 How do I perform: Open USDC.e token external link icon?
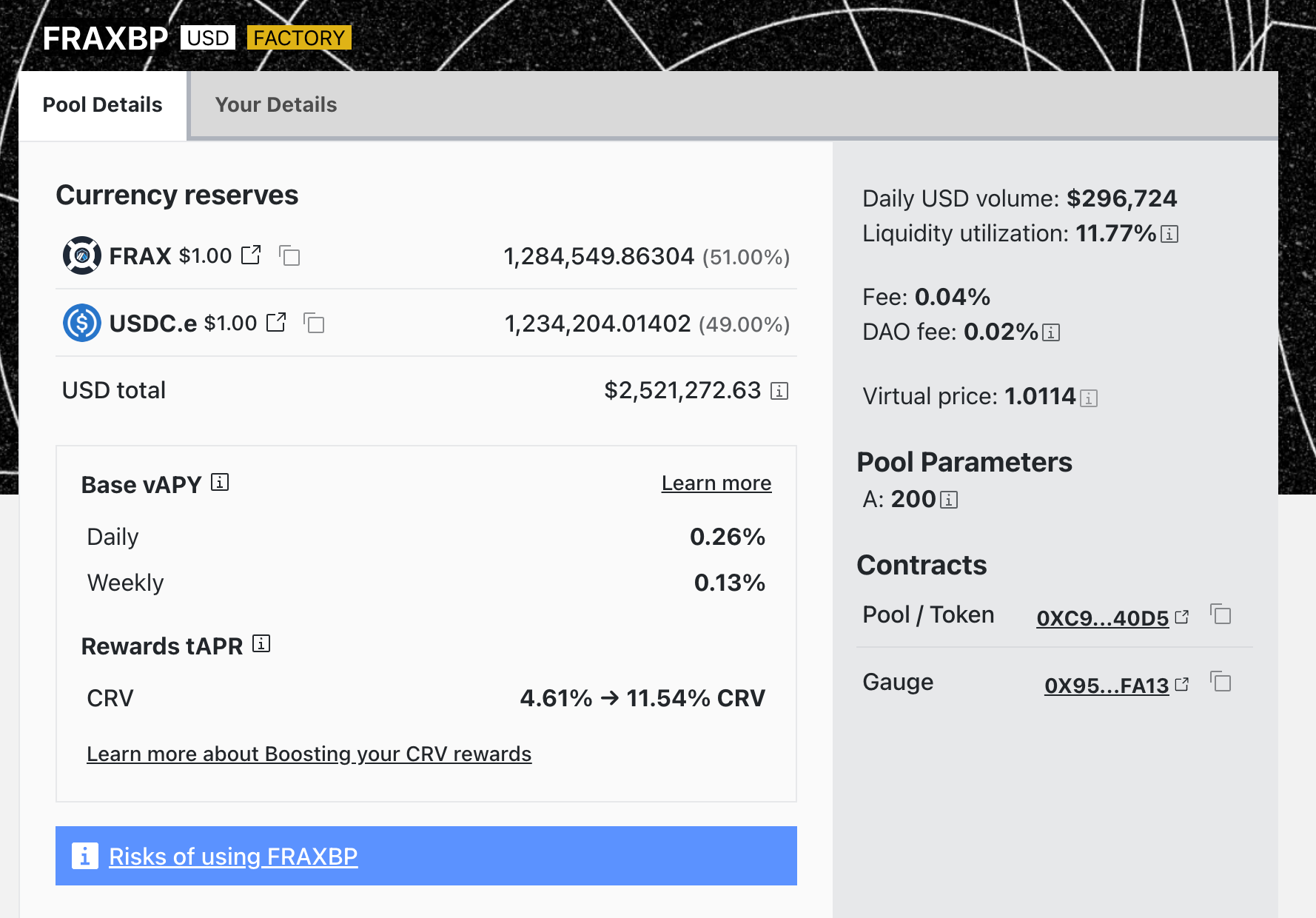pos(276,323)
